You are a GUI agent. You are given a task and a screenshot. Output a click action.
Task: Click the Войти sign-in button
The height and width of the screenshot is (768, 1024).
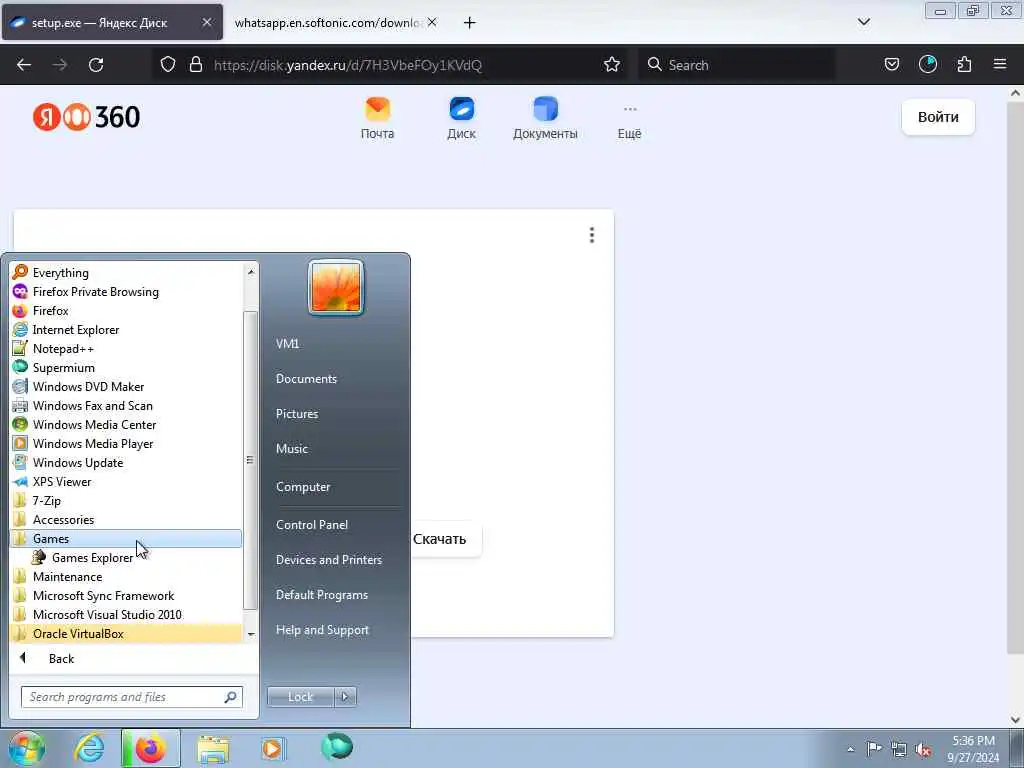coord(938,117)
